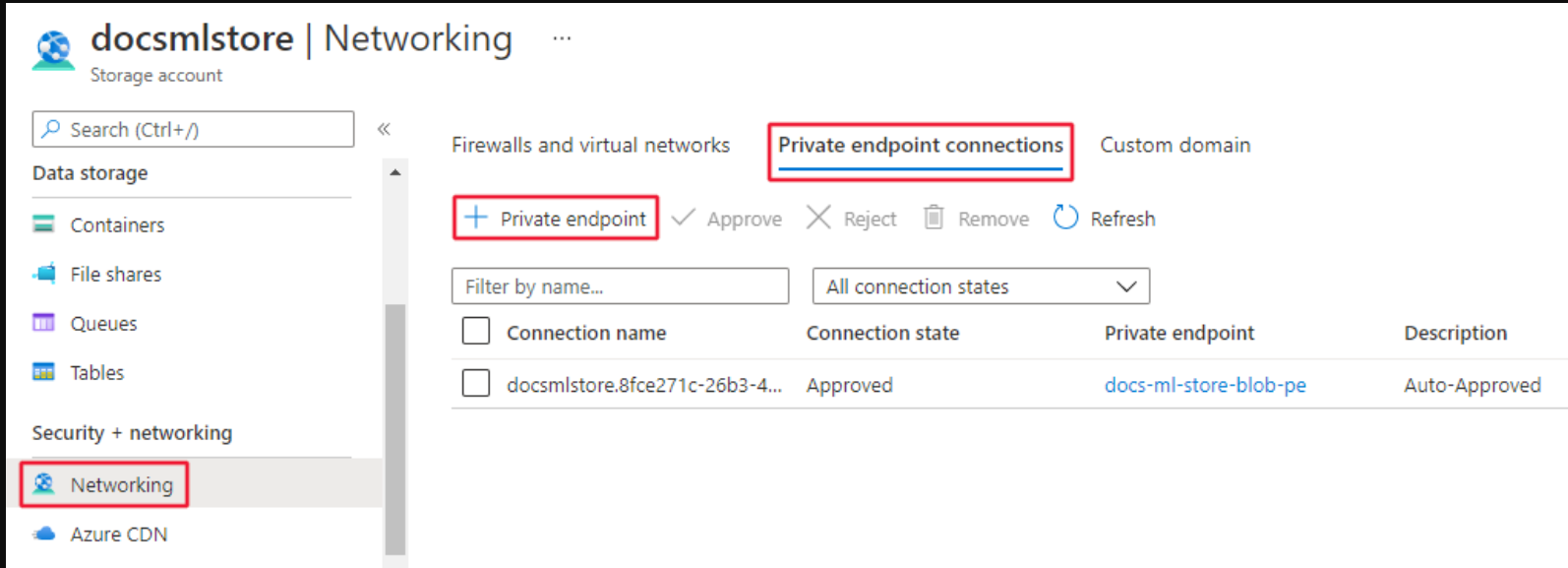Click the docsmlstore.8fce271c-26b3-4... connection name
The height and width of the screenshot is (568, 1568).
pyautogui.click(x=644, y=385)
